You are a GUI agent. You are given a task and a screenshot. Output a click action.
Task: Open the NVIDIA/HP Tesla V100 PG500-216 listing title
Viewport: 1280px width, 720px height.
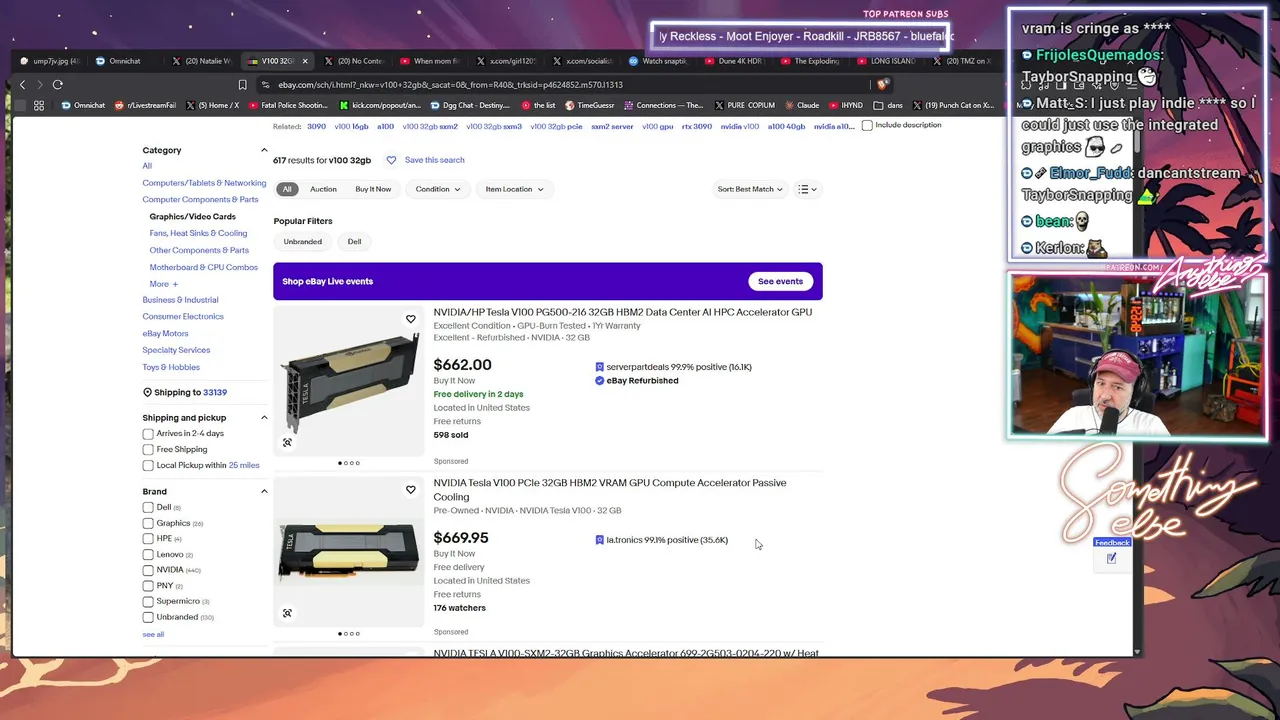(x=622, y=312)
